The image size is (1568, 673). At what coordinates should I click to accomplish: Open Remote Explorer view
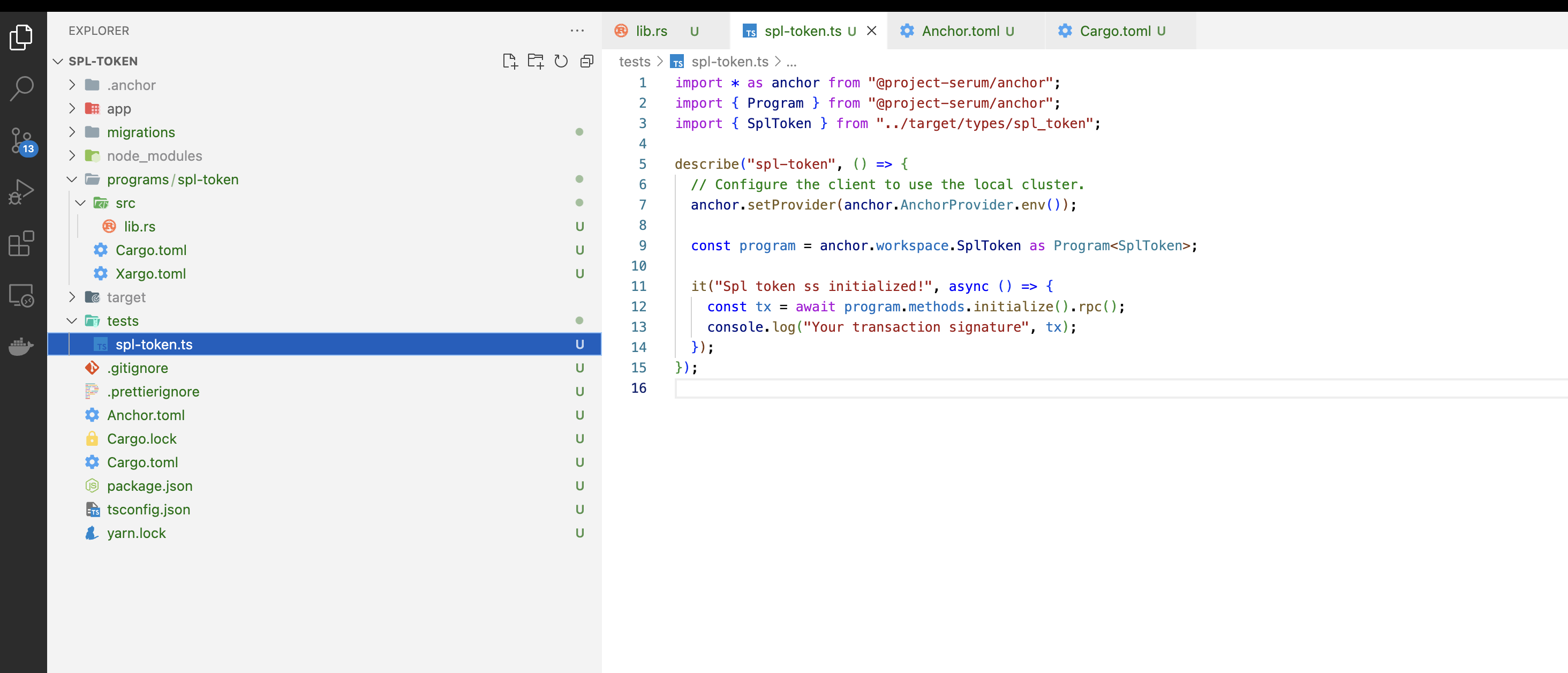[22, 296]
